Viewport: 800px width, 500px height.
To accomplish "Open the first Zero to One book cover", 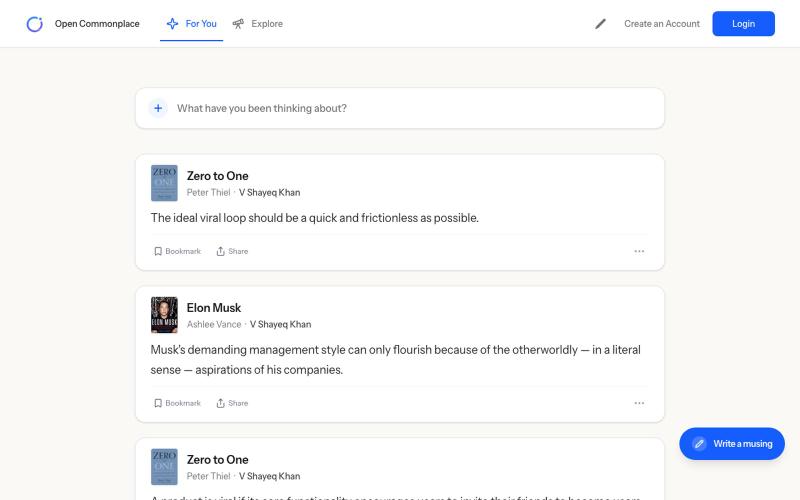I will pos(164,183).
